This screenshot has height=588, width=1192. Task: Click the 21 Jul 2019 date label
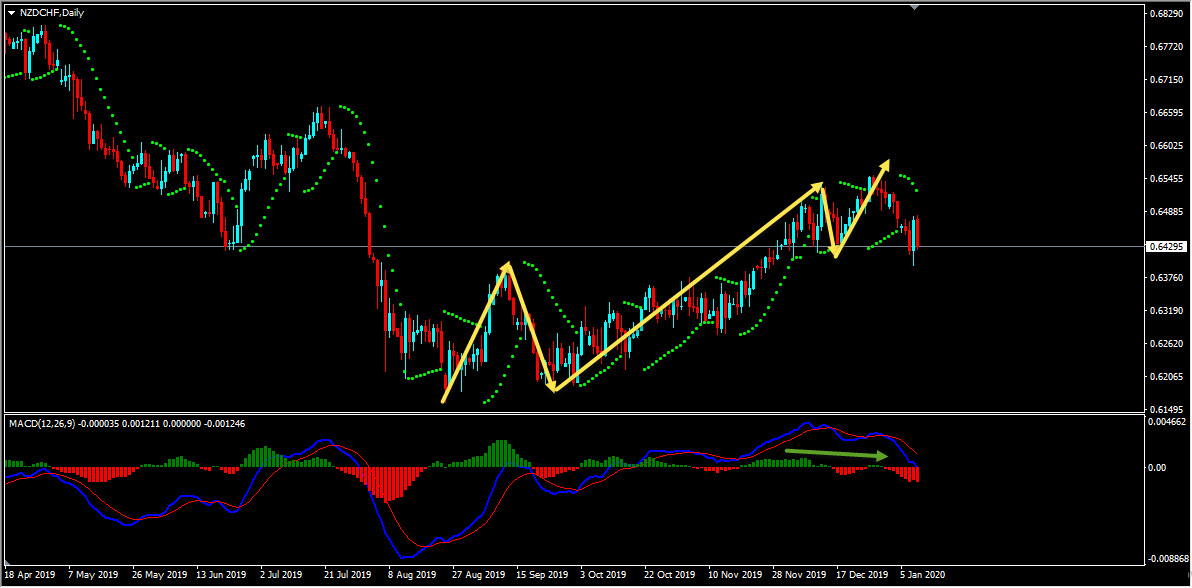tap(348, 574)
